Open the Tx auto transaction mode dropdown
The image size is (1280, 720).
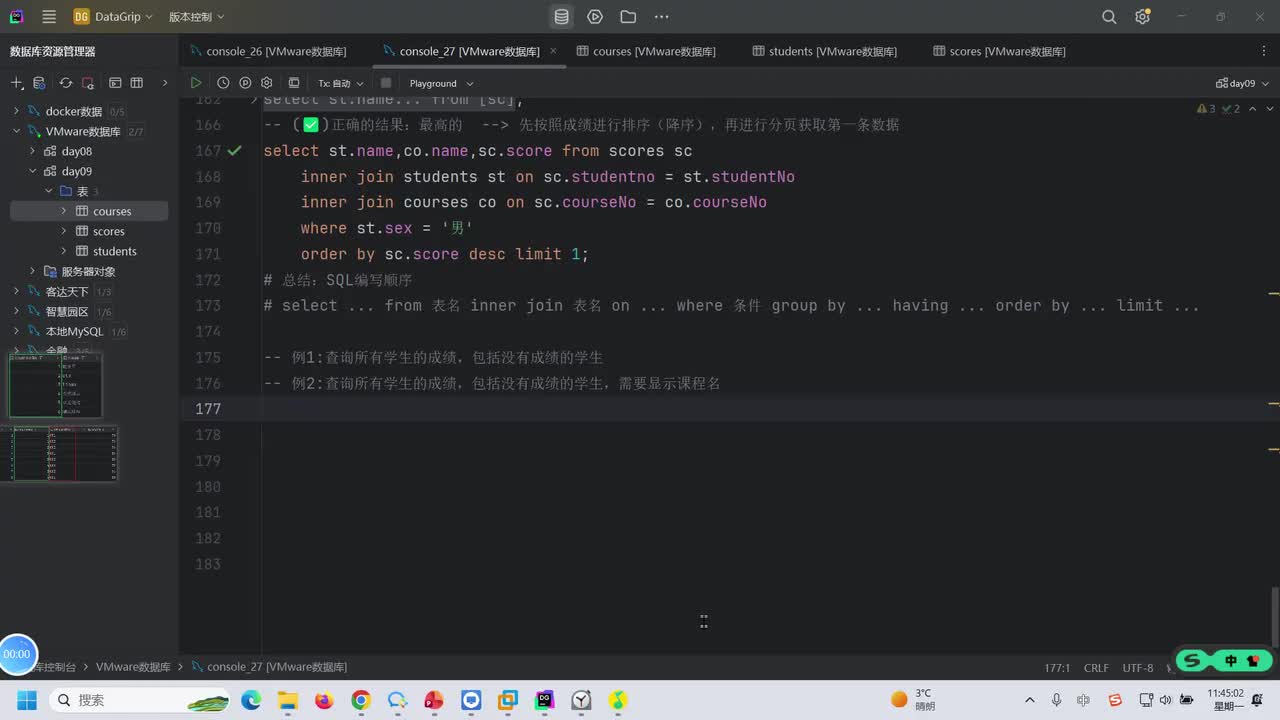pyautogui.click(x=341, y=83)
